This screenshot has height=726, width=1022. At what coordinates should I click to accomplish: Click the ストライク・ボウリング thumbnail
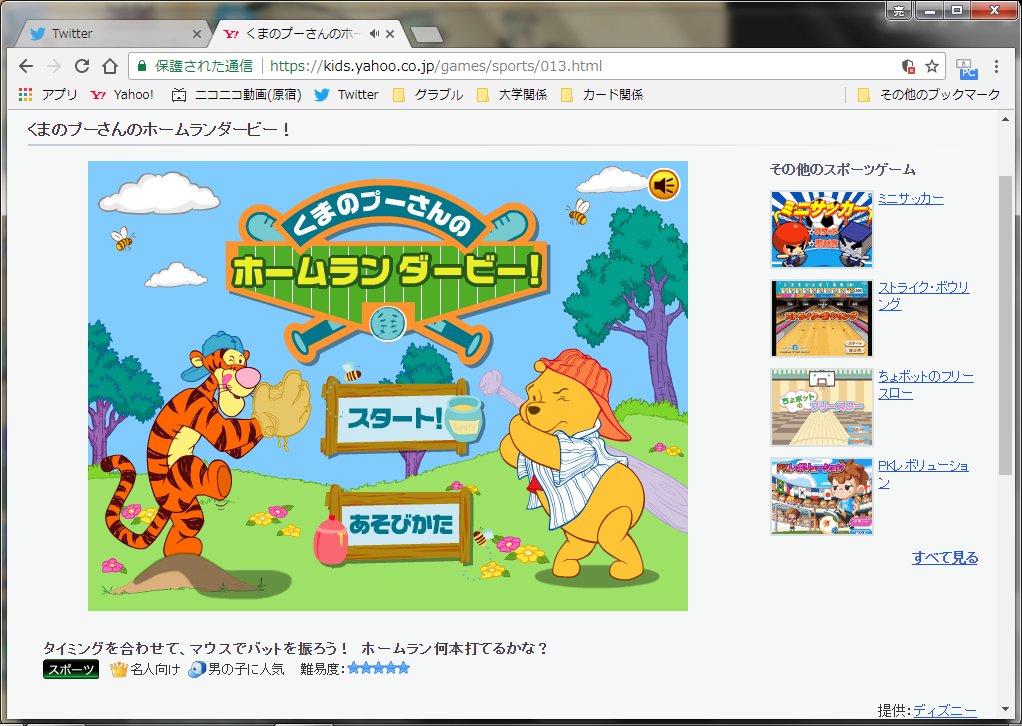(821, 318)
